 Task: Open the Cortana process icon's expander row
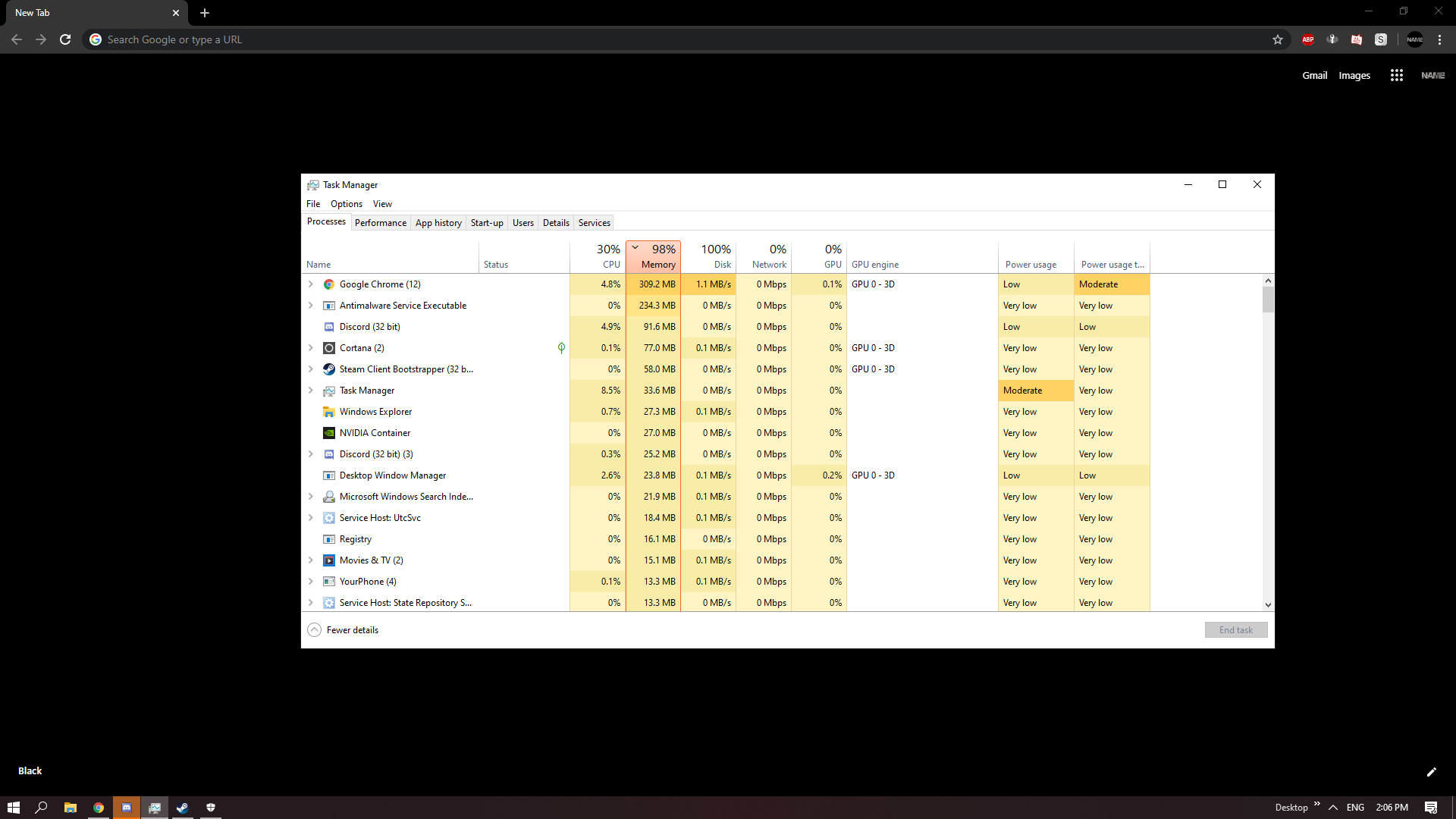point(311,347)
